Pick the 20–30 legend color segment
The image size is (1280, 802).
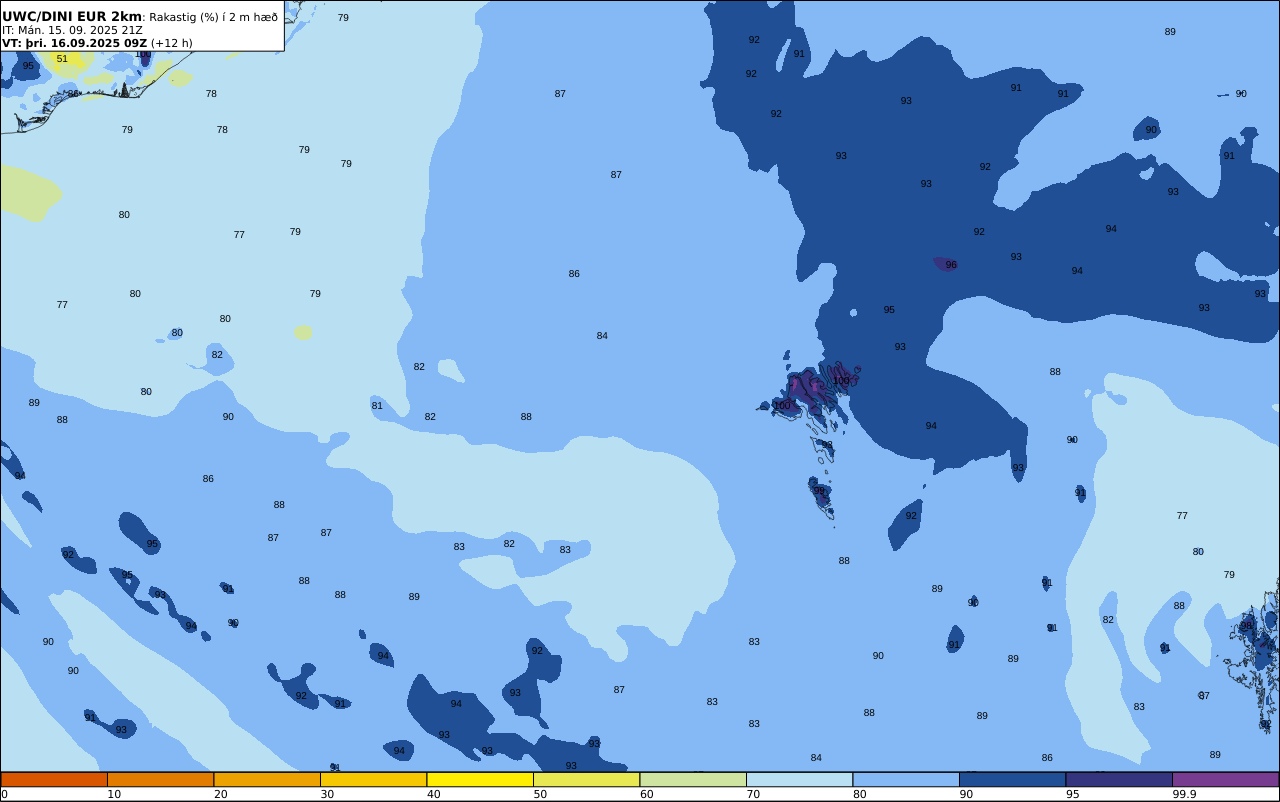coord(267,779)
